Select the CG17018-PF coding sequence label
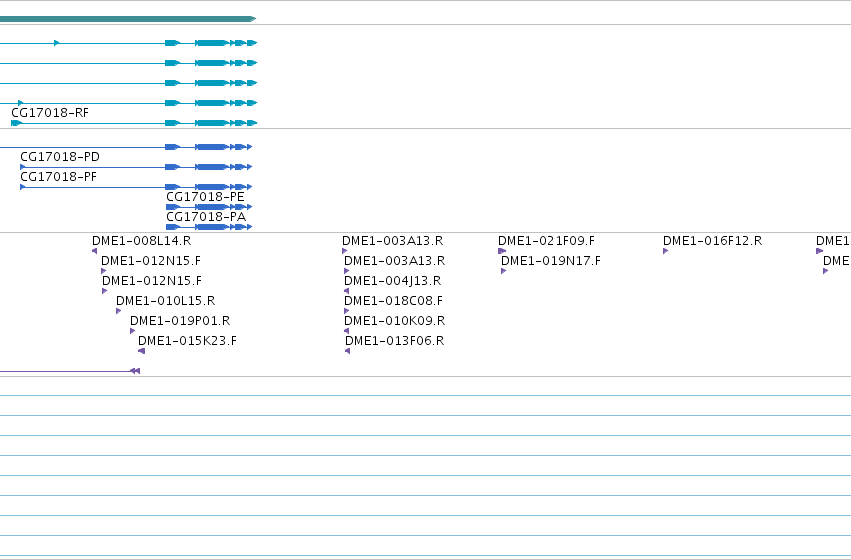 pos(59,177)
